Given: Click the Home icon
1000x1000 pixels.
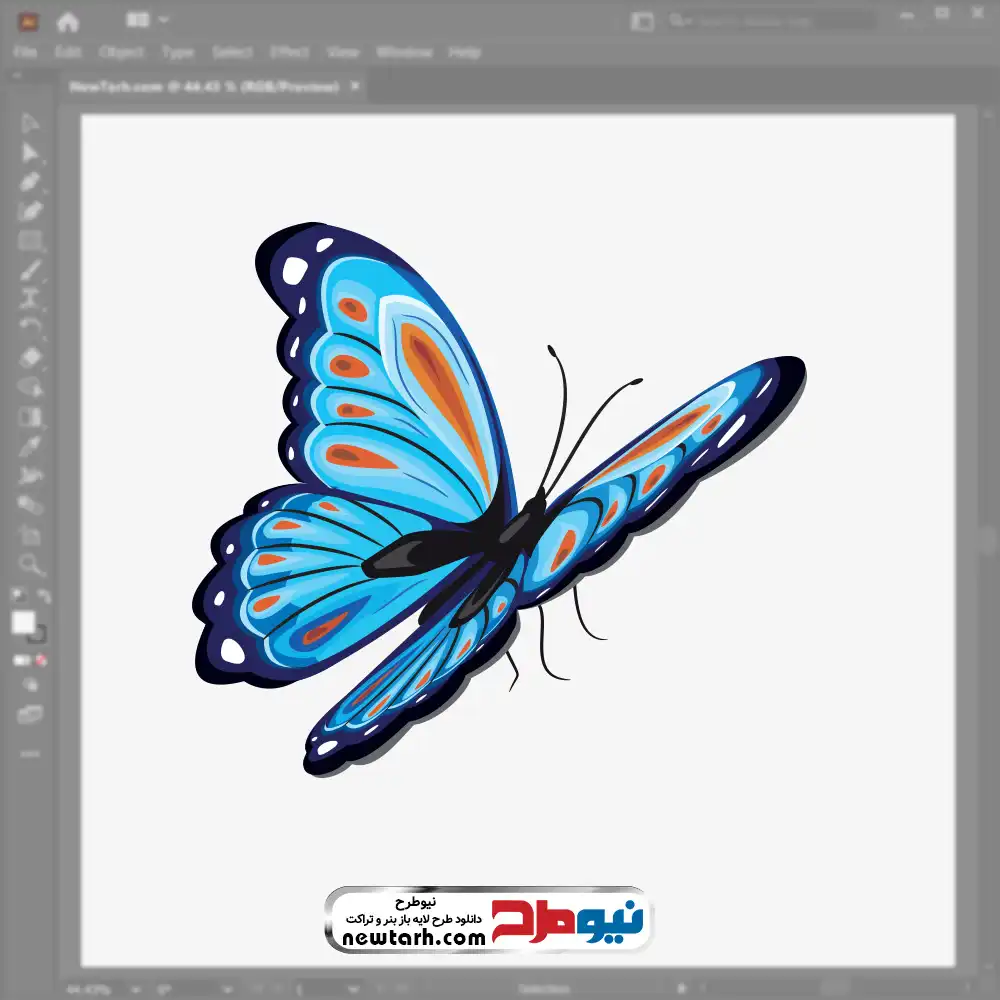Looking at the screenshot, I should pyautogui.click(x=67, y=20).
